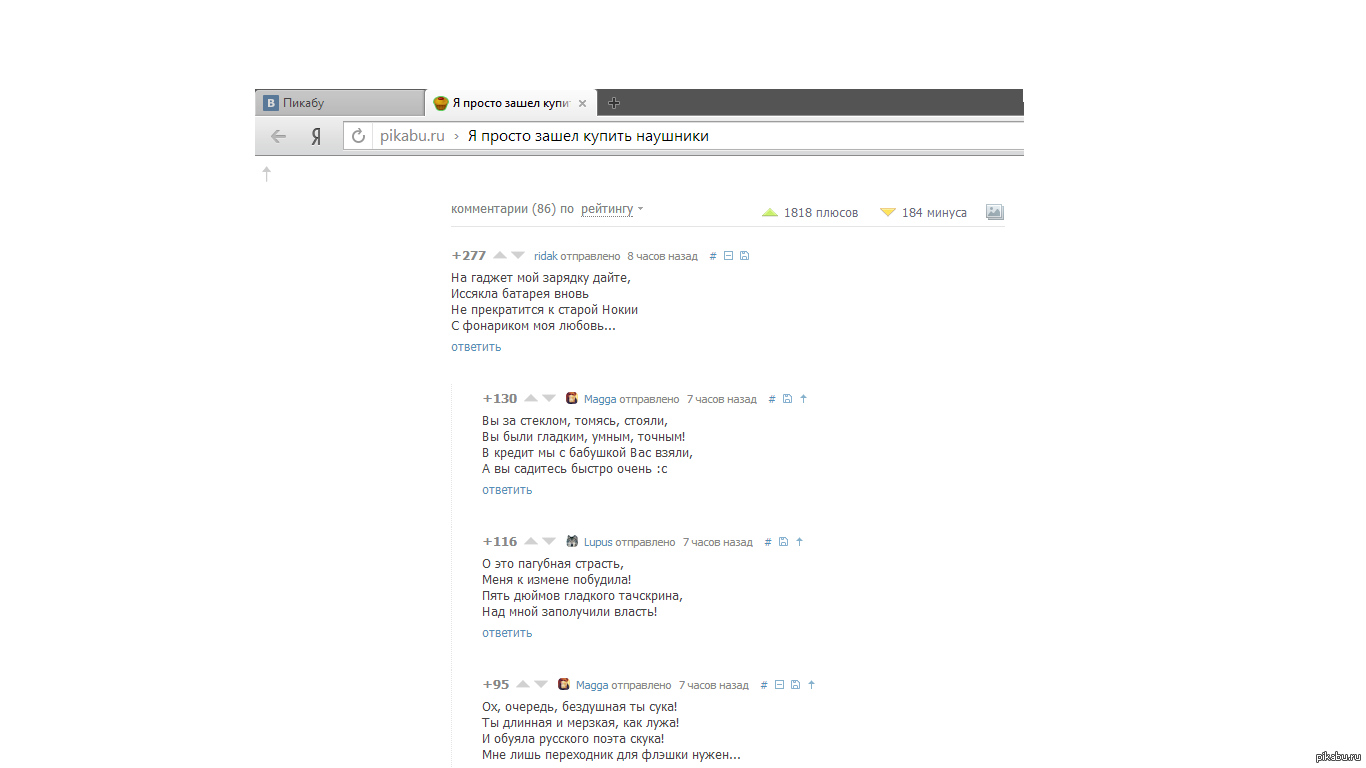Switch to the Пикабу browser tab
The width and height of the screenshot is (1366, 768).
(338, 103)
